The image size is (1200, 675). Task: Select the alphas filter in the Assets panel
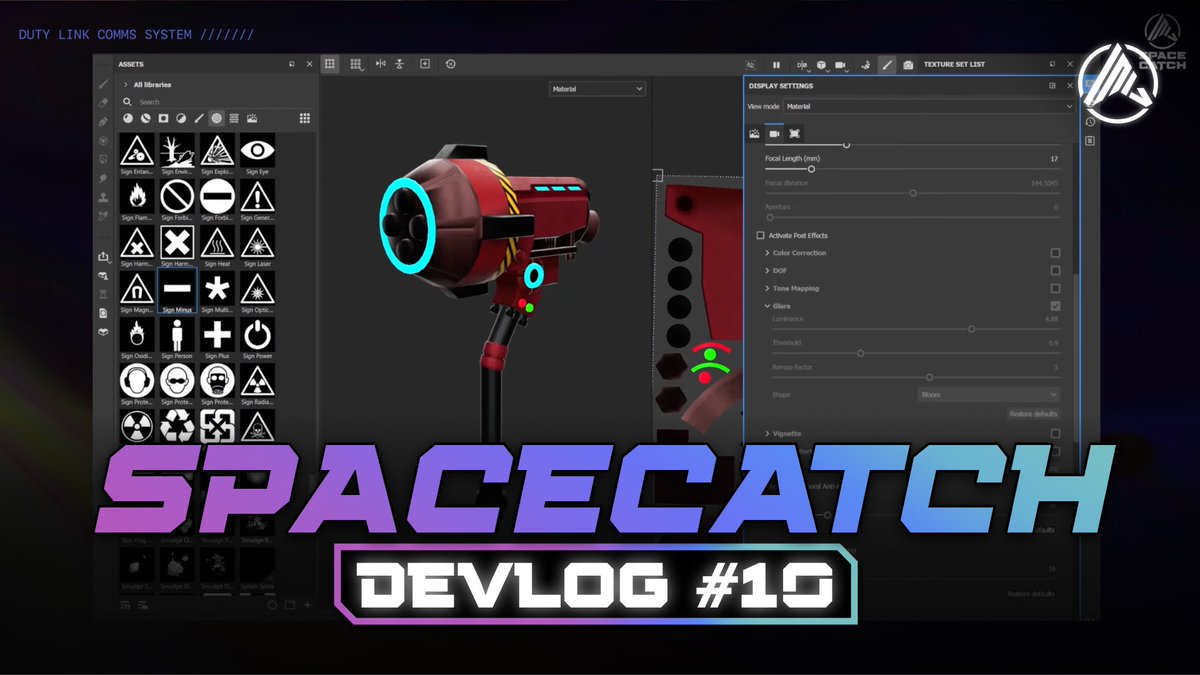[216, 118]
